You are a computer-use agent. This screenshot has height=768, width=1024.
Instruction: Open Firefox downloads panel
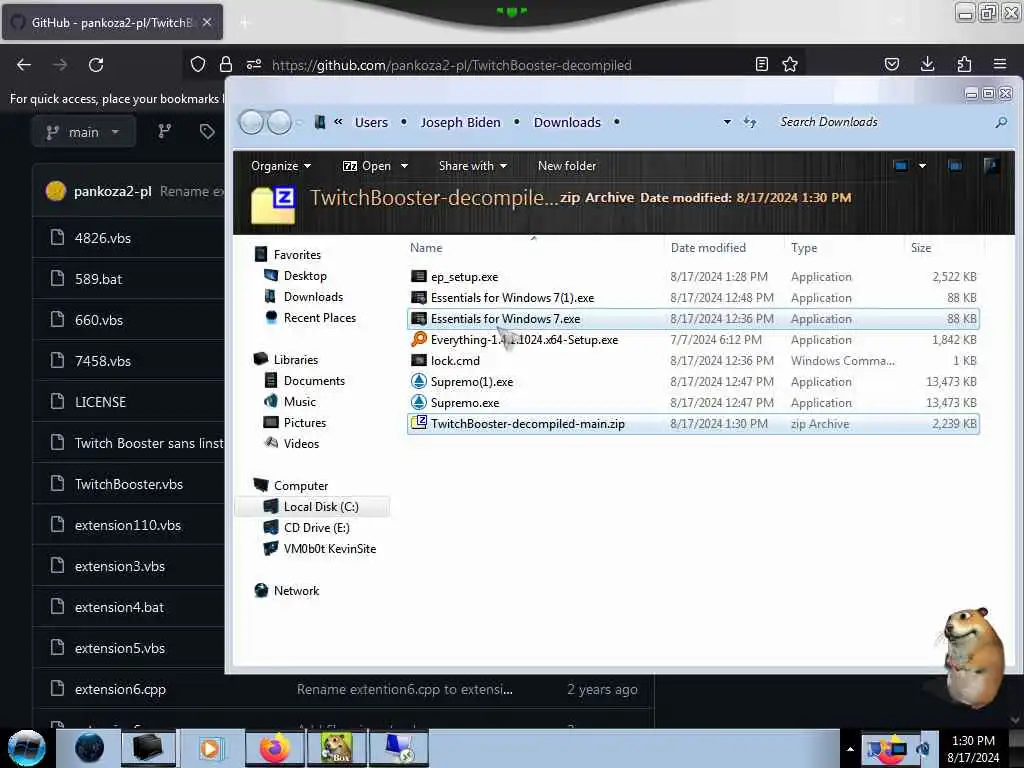click(x=927, y=64)
